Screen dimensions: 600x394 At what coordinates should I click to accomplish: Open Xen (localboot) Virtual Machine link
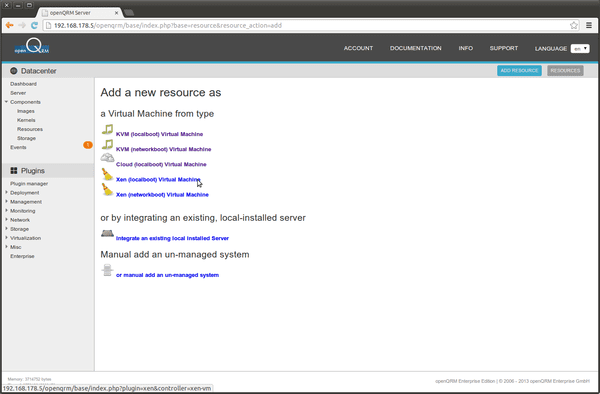[158, 179]
